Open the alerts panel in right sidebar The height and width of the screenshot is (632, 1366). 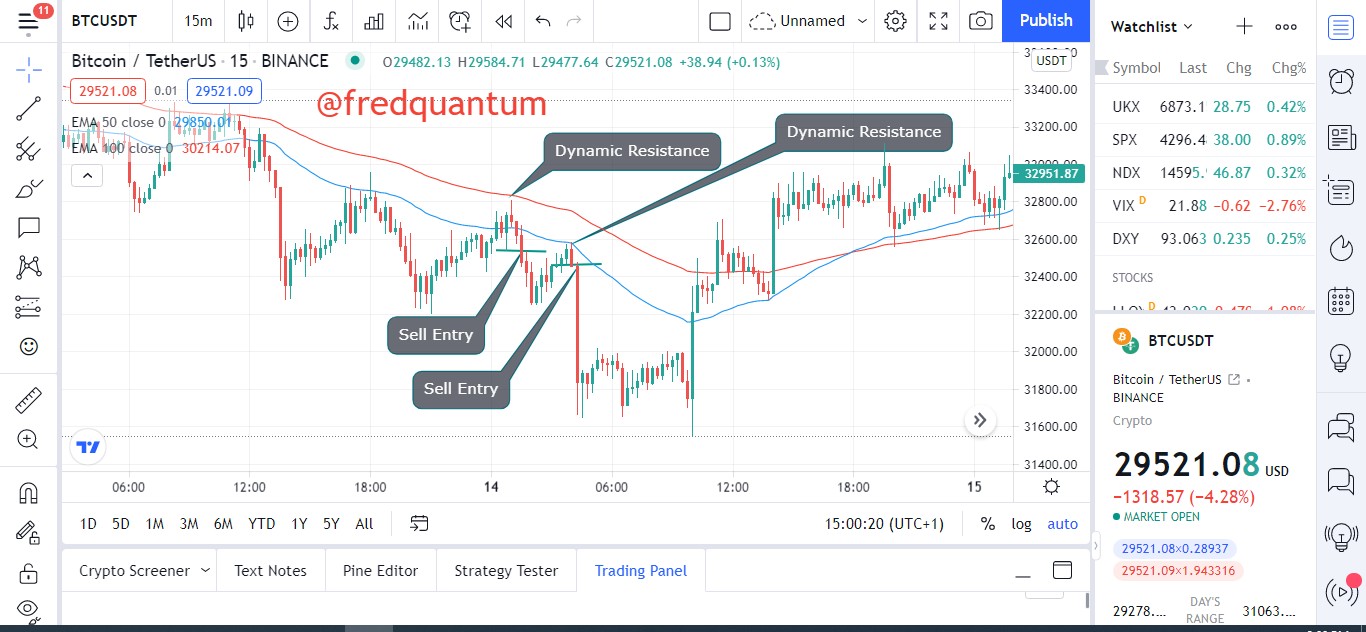(x=1341, y=82)
